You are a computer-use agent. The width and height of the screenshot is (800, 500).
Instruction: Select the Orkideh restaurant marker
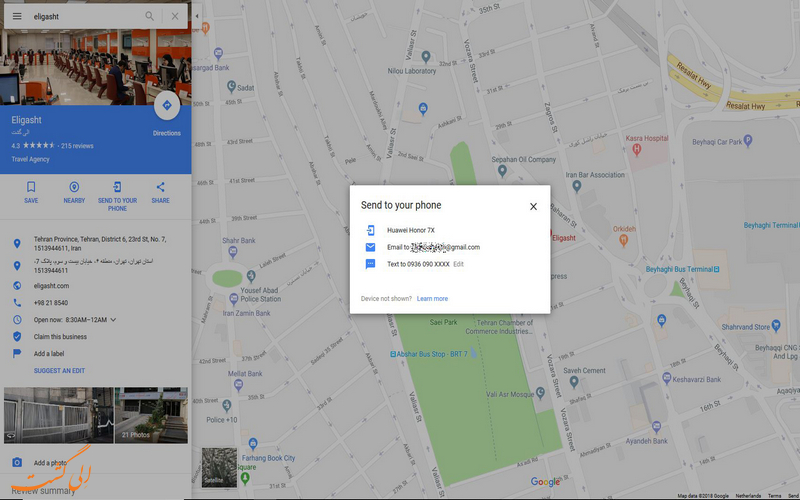pos(623,240)
